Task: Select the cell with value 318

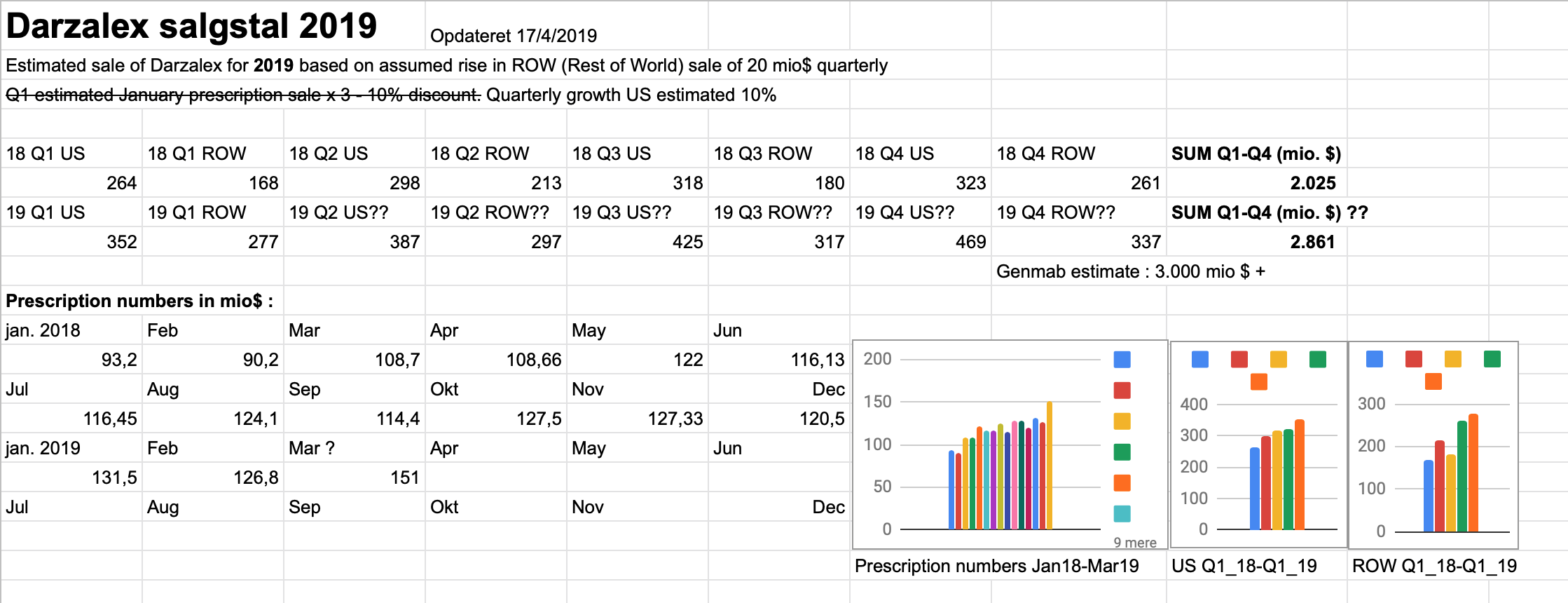Action: 638,183
